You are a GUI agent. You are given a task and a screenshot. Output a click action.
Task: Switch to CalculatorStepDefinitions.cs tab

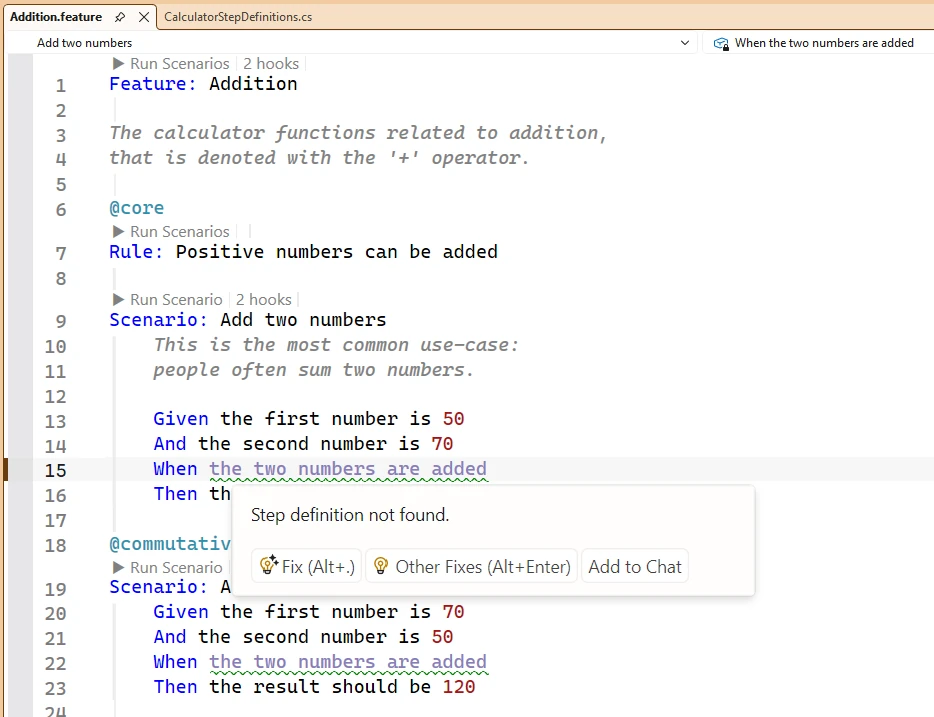click(x=238, y=17)
